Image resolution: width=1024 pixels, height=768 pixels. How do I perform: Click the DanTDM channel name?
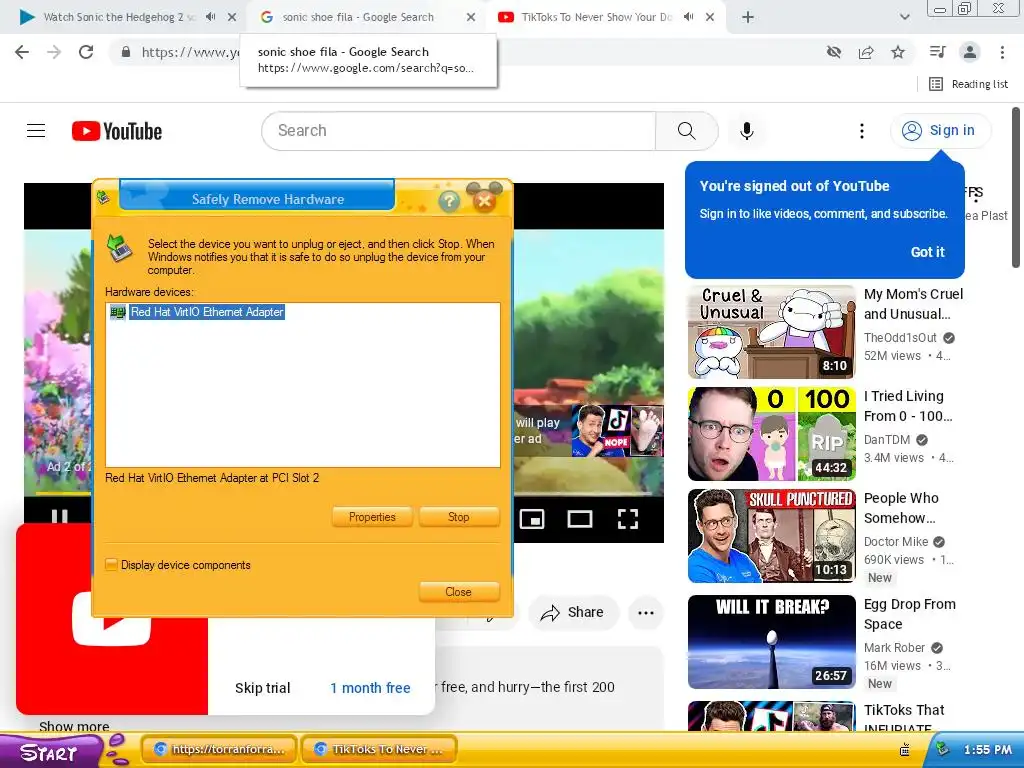887,440
